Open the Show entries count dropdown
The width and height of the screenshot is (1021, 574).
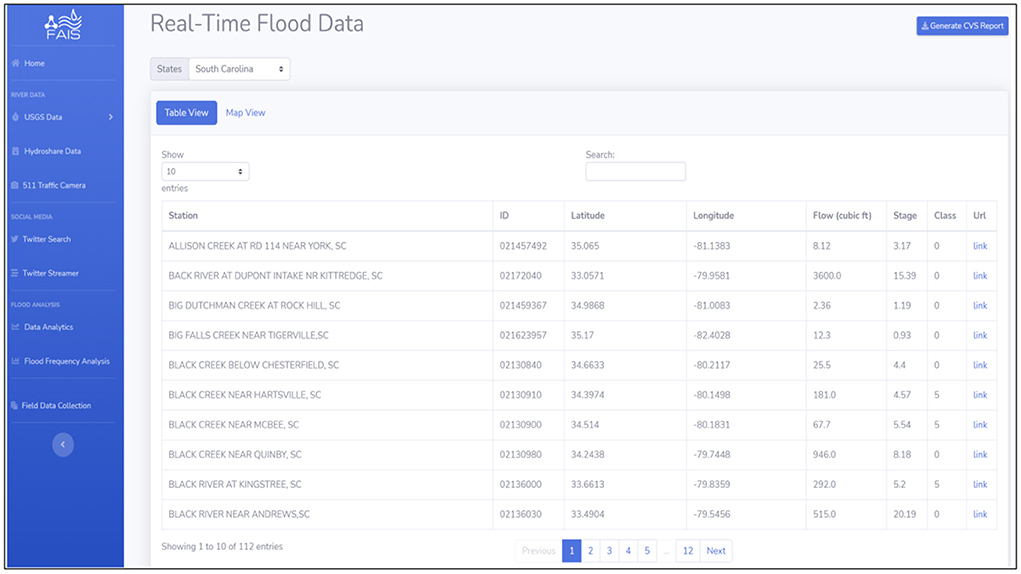pos(205,172)
